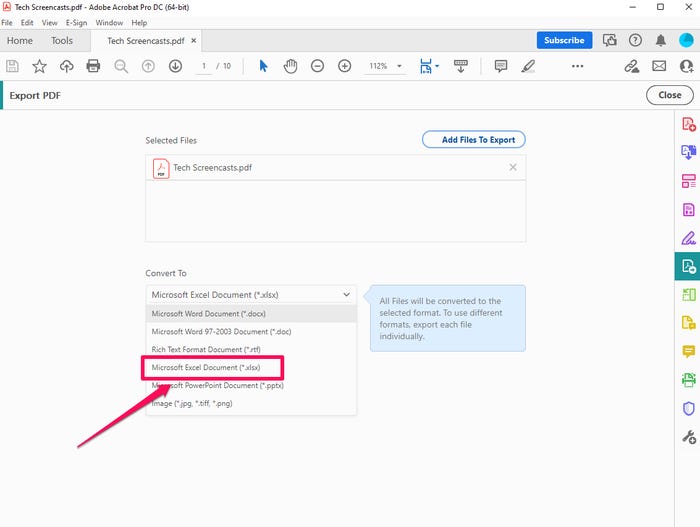This screenshot has height=527, width=700.
Task: Click the bookmark star icon
Action: (39, 66)
